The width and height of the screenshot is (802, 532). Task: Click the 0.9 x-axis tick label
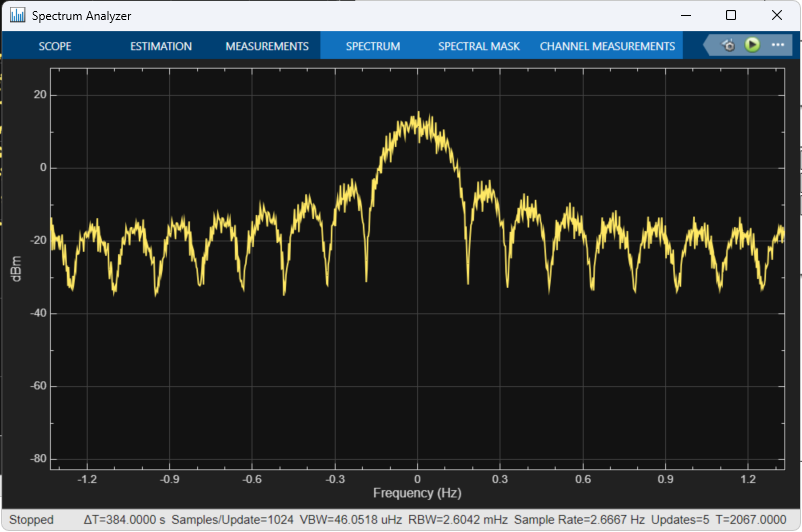pos(665,479)
